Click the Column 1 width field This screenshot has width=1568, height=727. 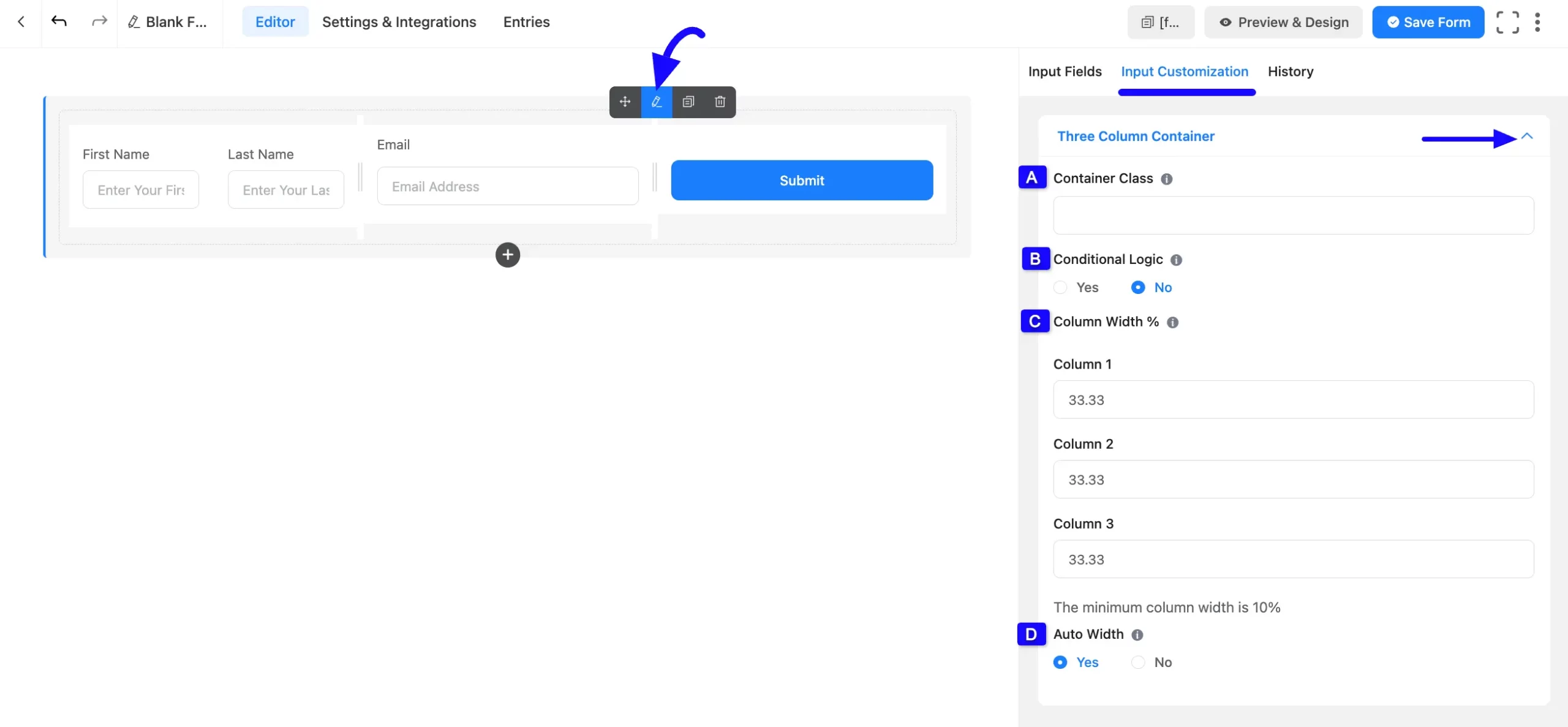[1294, 399]
